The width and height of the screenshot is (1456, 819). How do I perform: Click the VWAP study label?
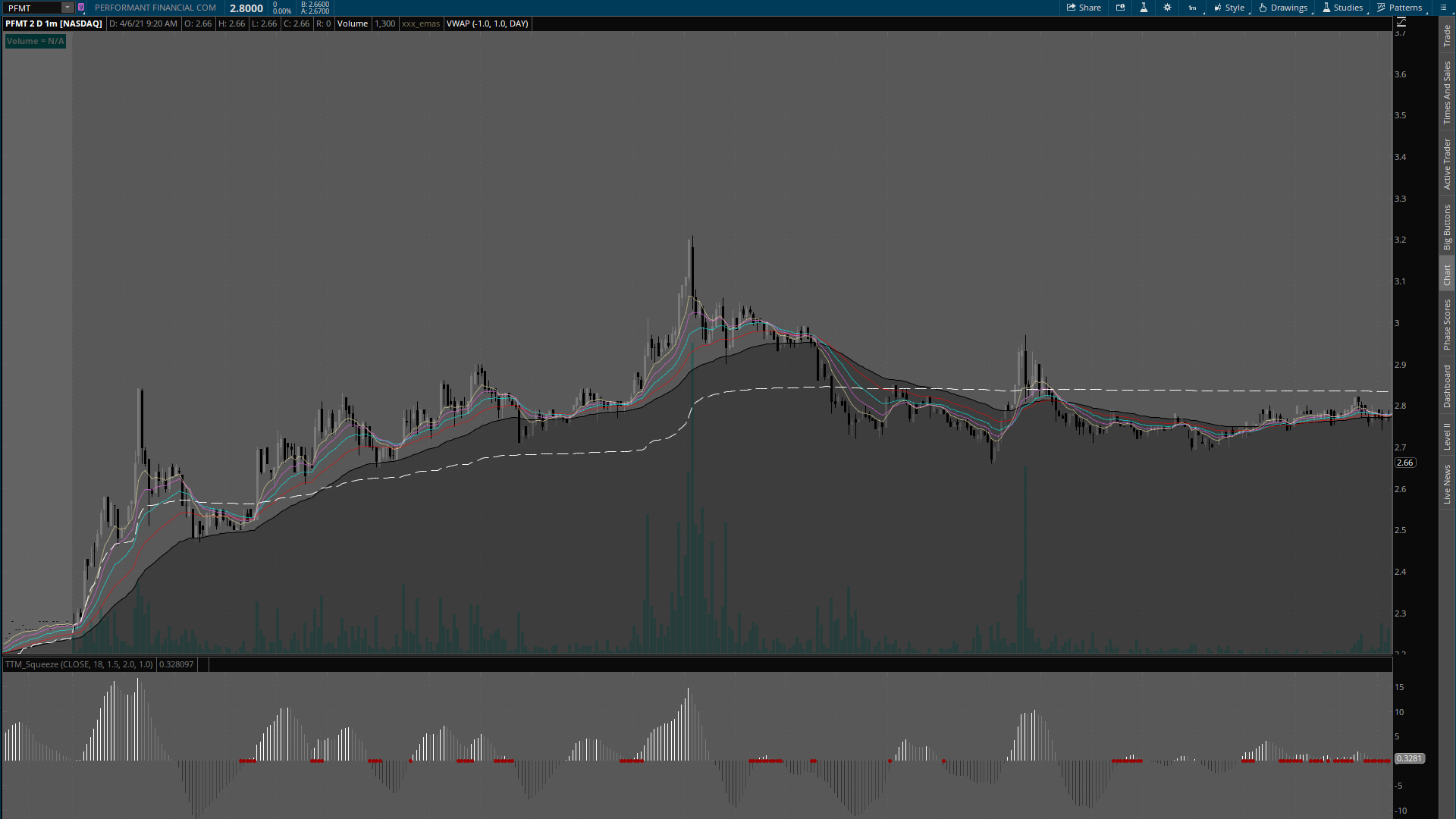click(x=487, y=24)
